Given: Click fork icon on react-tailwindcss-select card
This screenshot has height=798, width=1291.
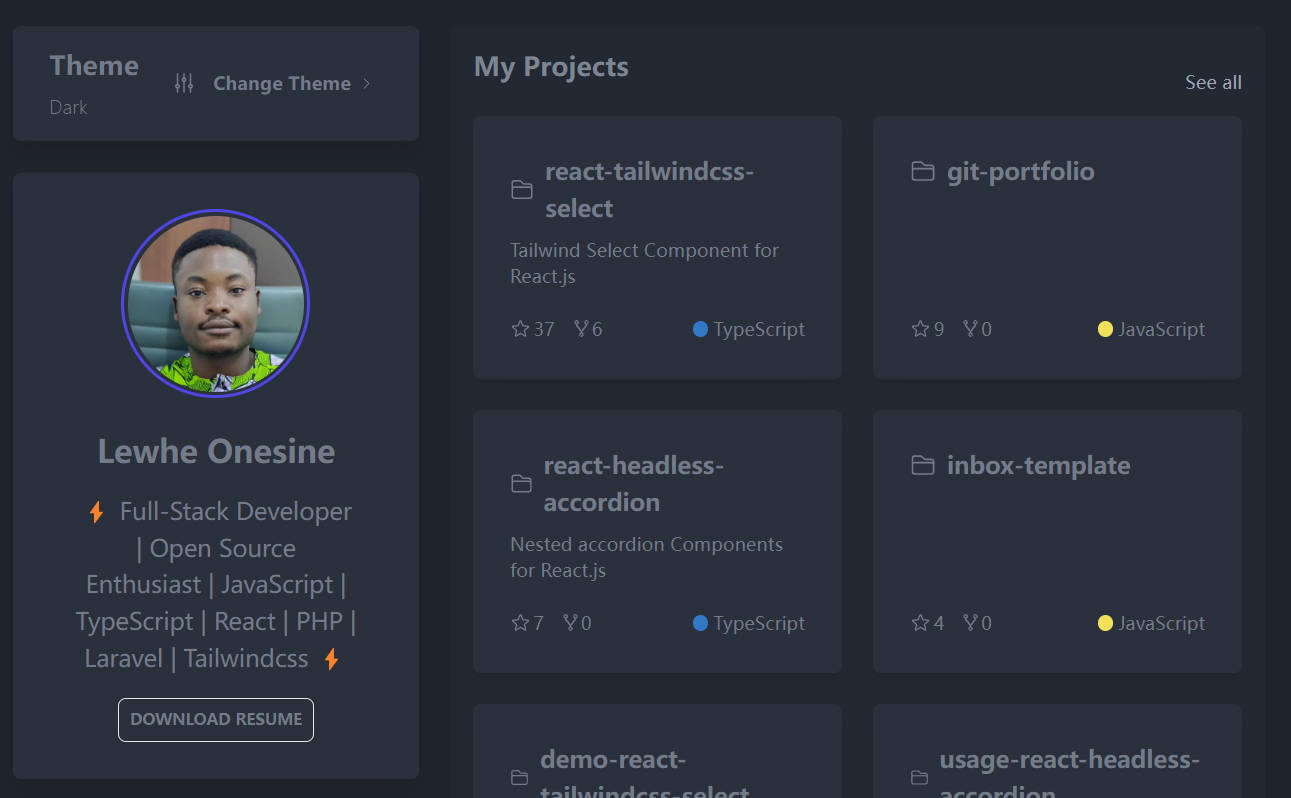Looking at the screenshot, I should tap(581, 329).
